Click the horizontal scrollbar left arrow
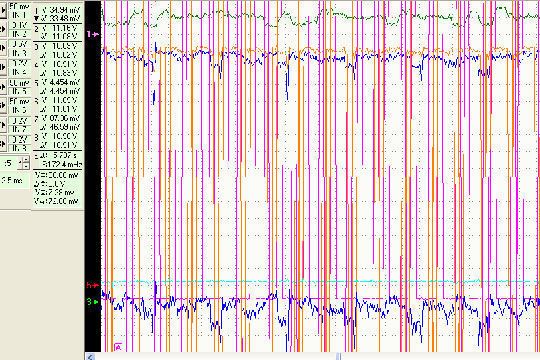The image size is (540, 360). pyautogui.click(x=90, y=357)
